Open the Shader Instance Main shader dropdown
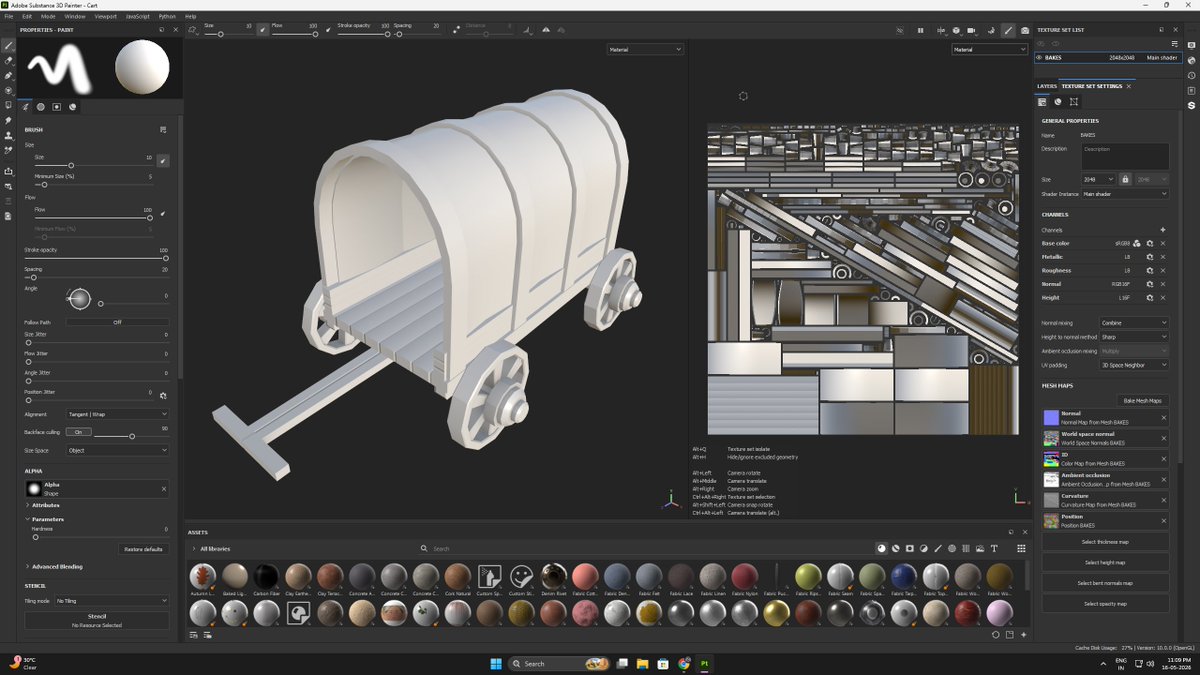Viewport: 1200px width, 675px height. point(1125,194)
